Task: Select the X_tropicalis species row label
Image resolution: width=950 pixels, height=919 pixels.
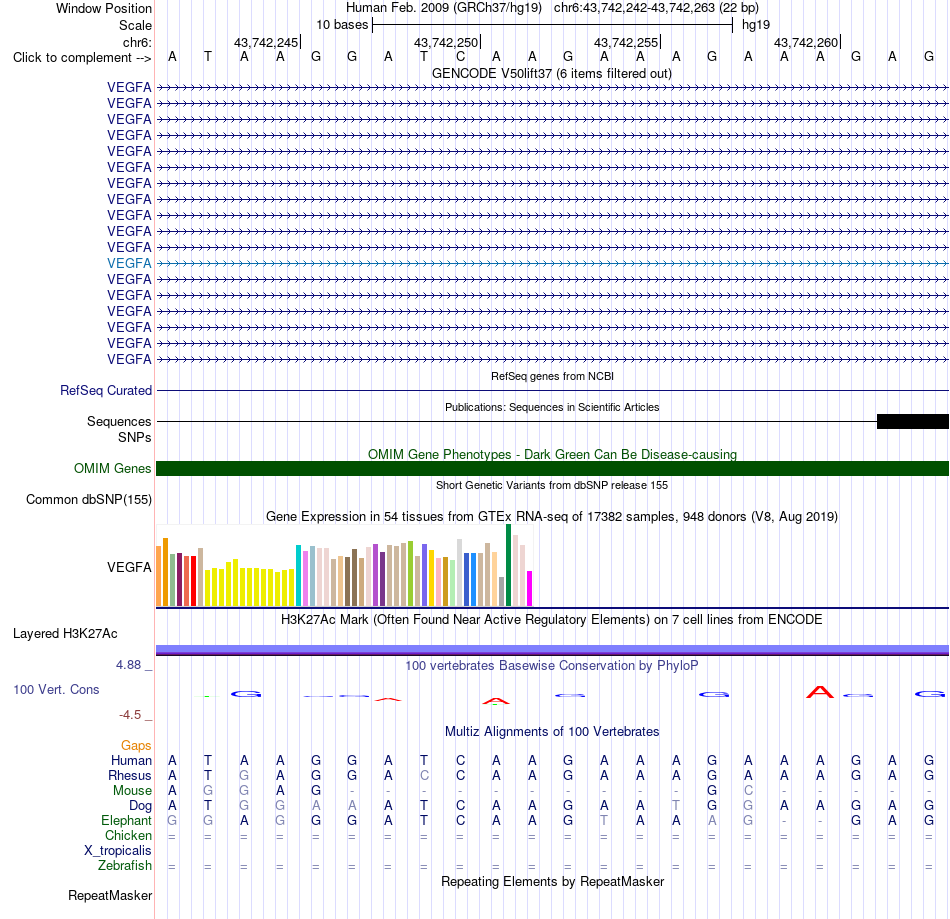Action: coord(118,851)
